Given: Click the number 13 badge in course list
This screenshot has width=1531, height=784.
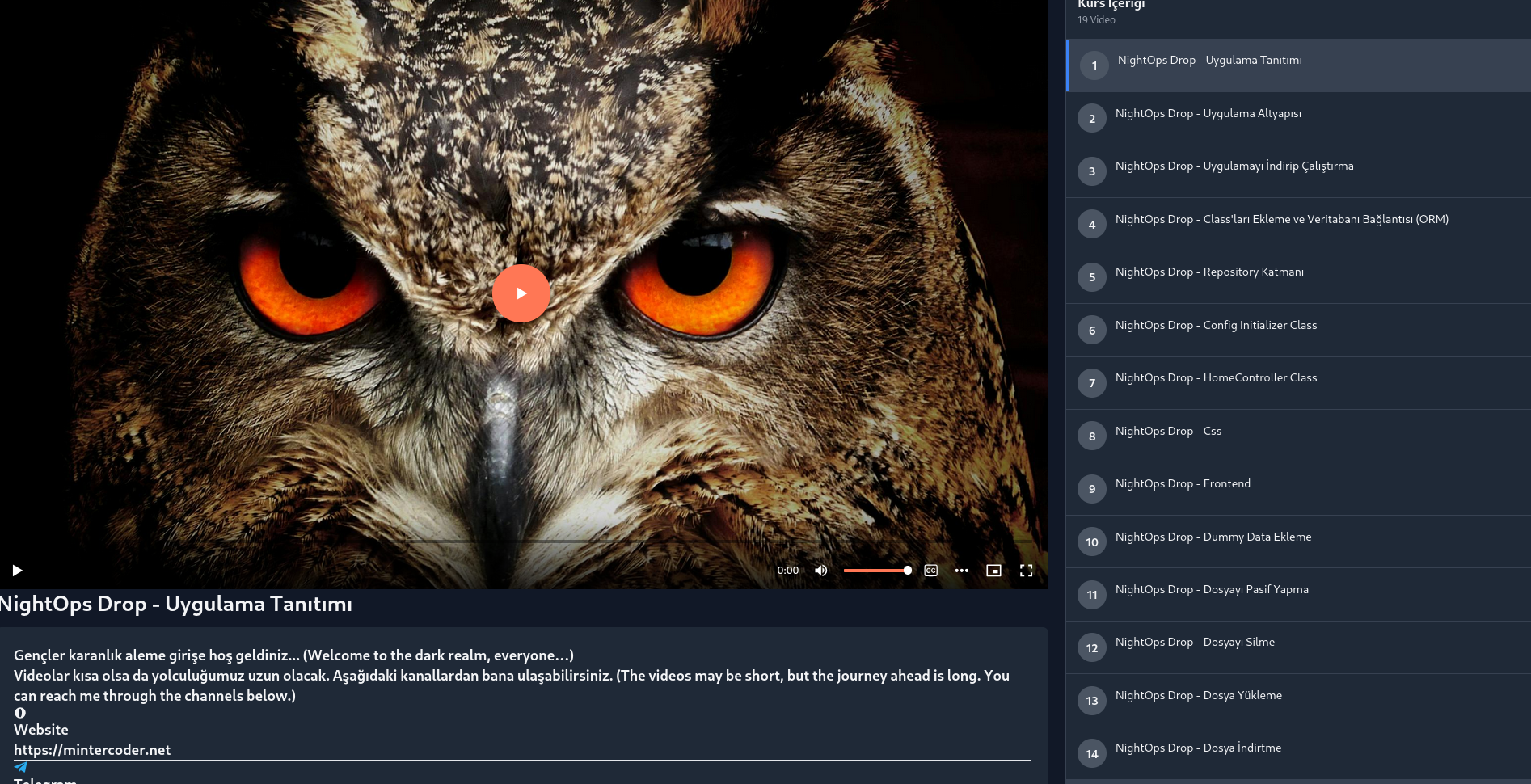Looking at the screenshot, I should click(x=1092, y=701).
